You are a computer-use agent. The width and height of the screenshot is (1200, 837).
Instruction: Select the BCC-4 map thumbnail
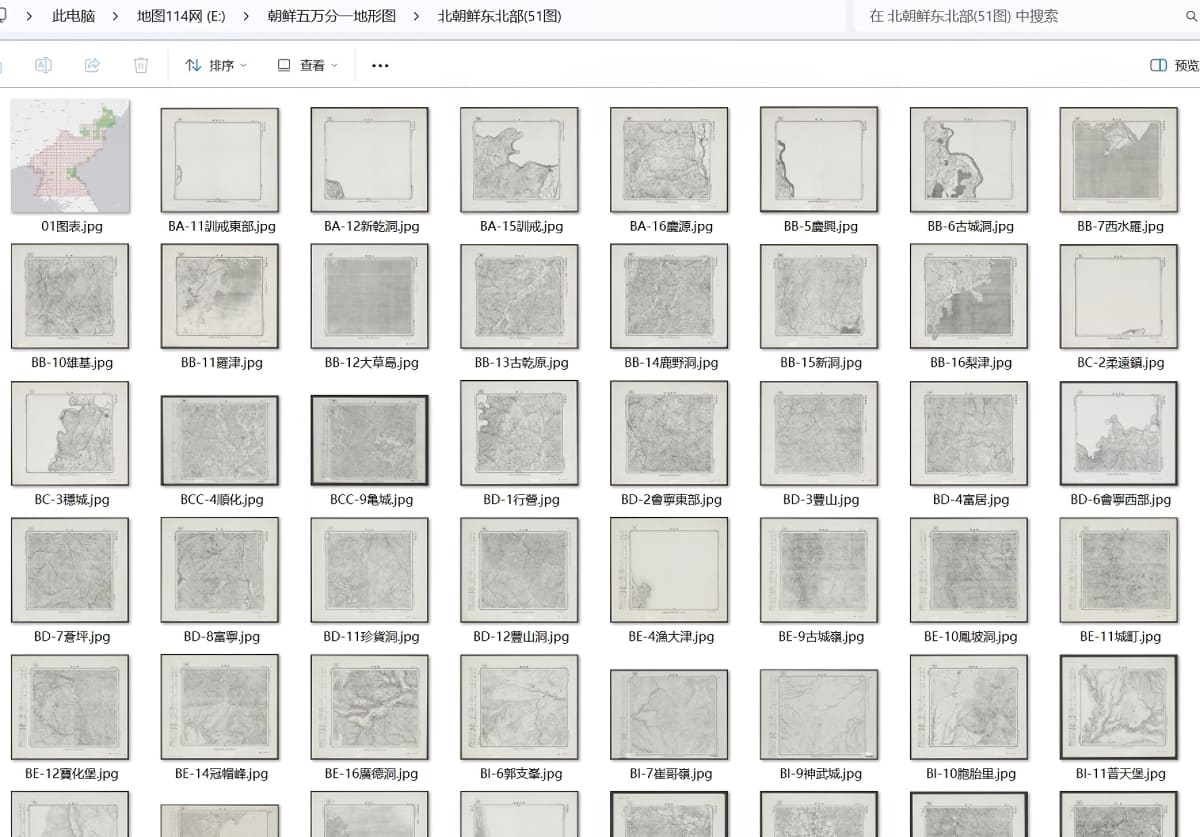(220, 440)
